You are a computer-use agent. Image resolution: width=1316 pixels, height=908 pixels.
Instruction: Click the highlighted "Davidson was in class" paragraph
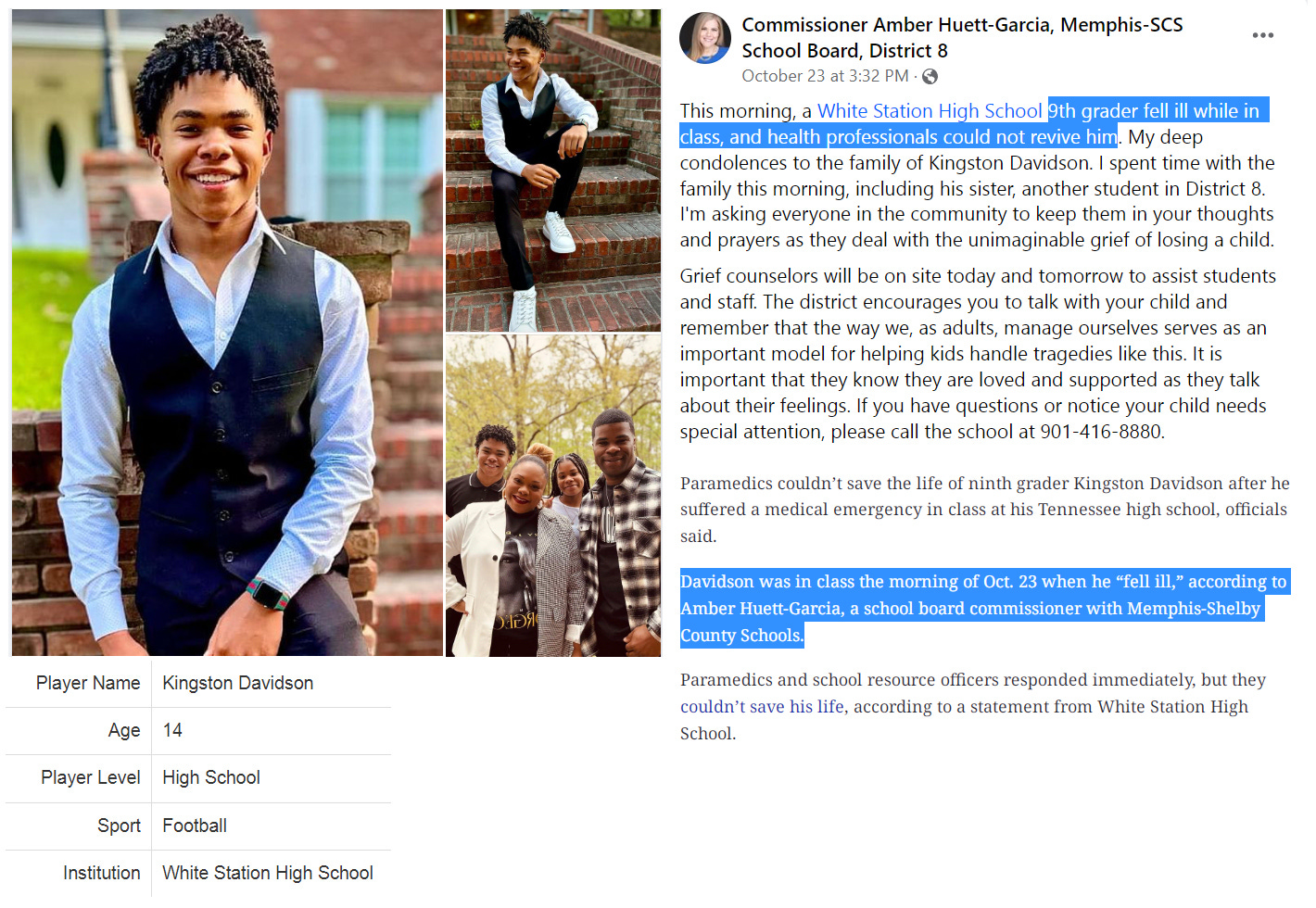coord(984,608)
